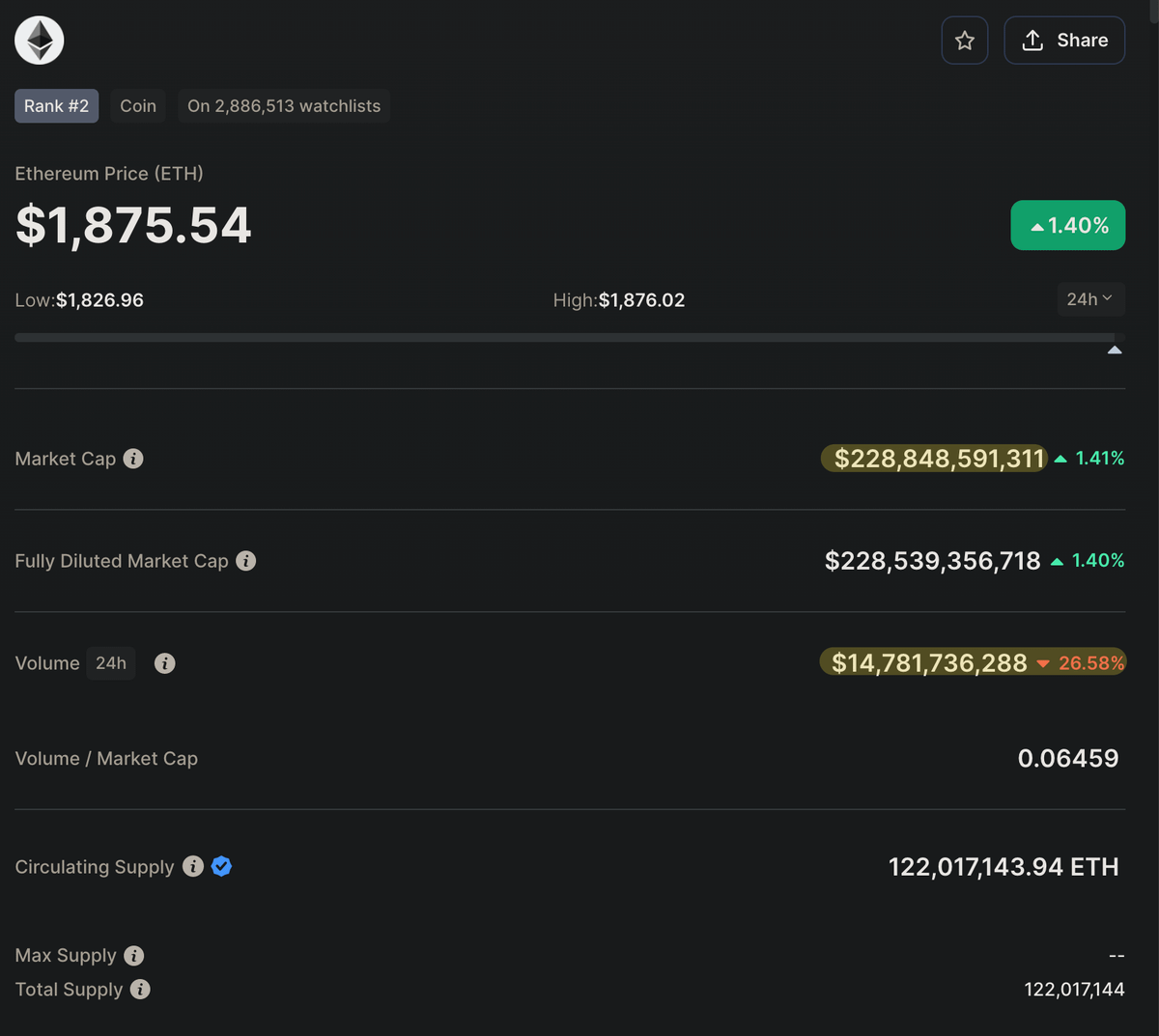Select the Coin tag
Viewport: 1159px width, 1036px height.
[x=138, y=106]
